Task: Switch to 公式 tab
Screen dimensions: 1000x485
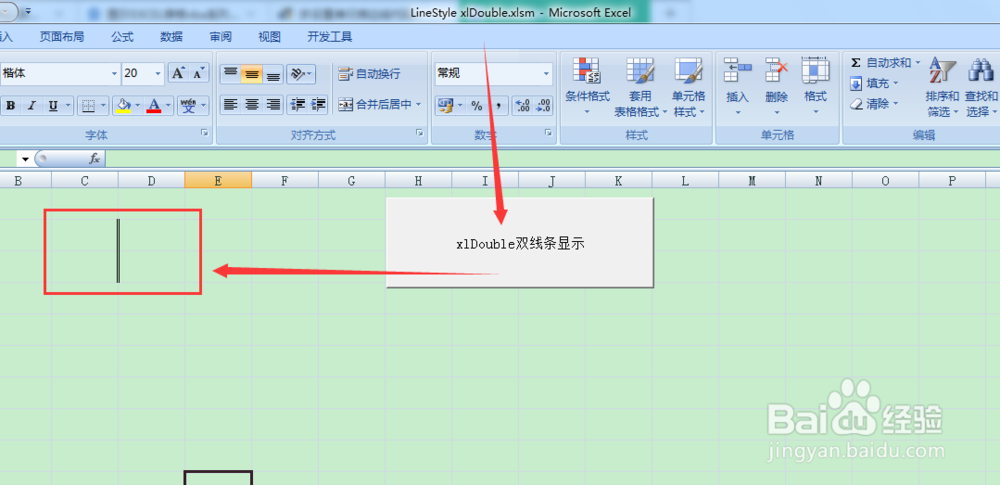Action: [122, 37]
